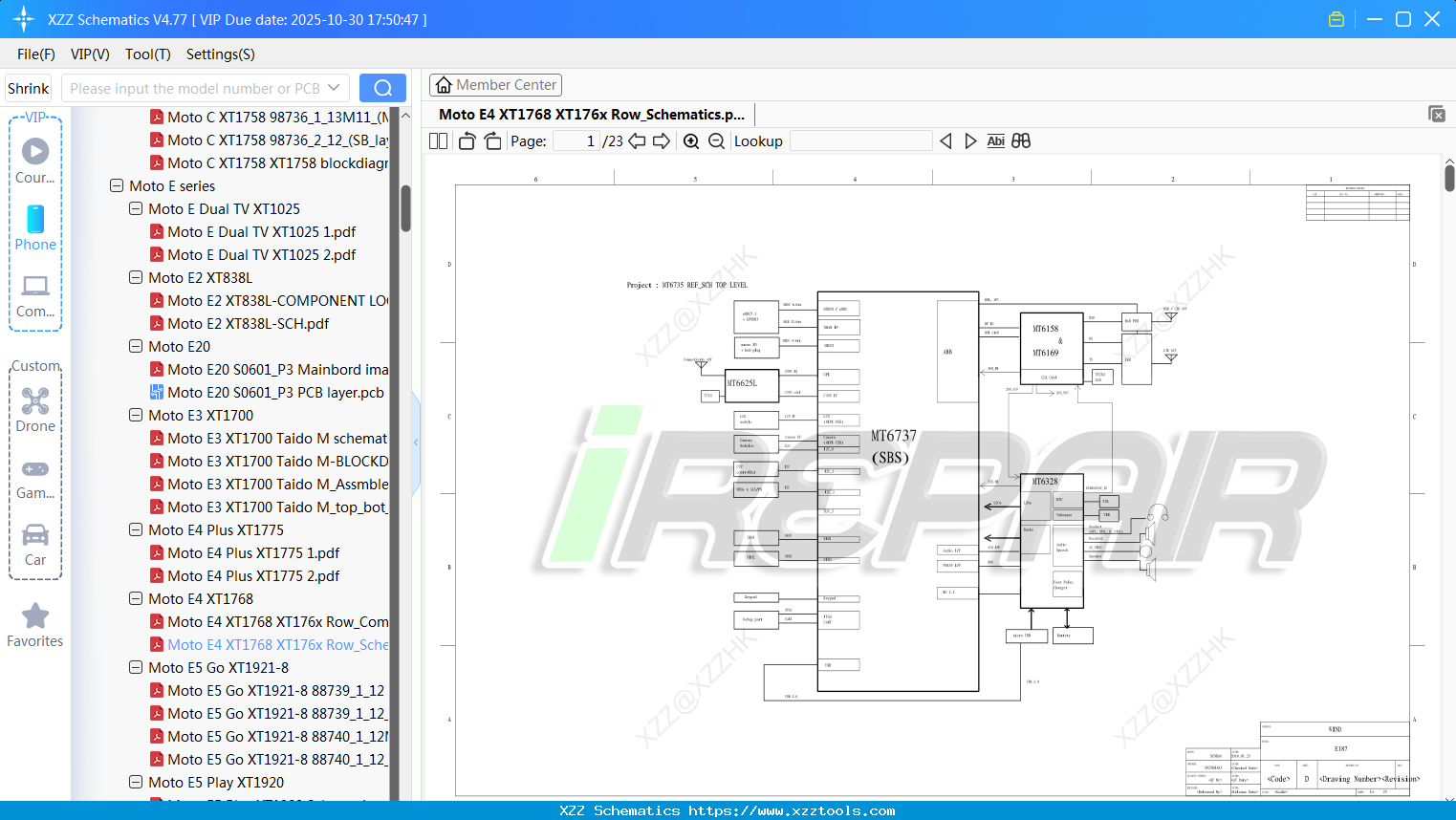This screenshot has width=1456, height=820.
Task: Toggle case-sensitive search with the Abi icon
Action: (996, 140)
